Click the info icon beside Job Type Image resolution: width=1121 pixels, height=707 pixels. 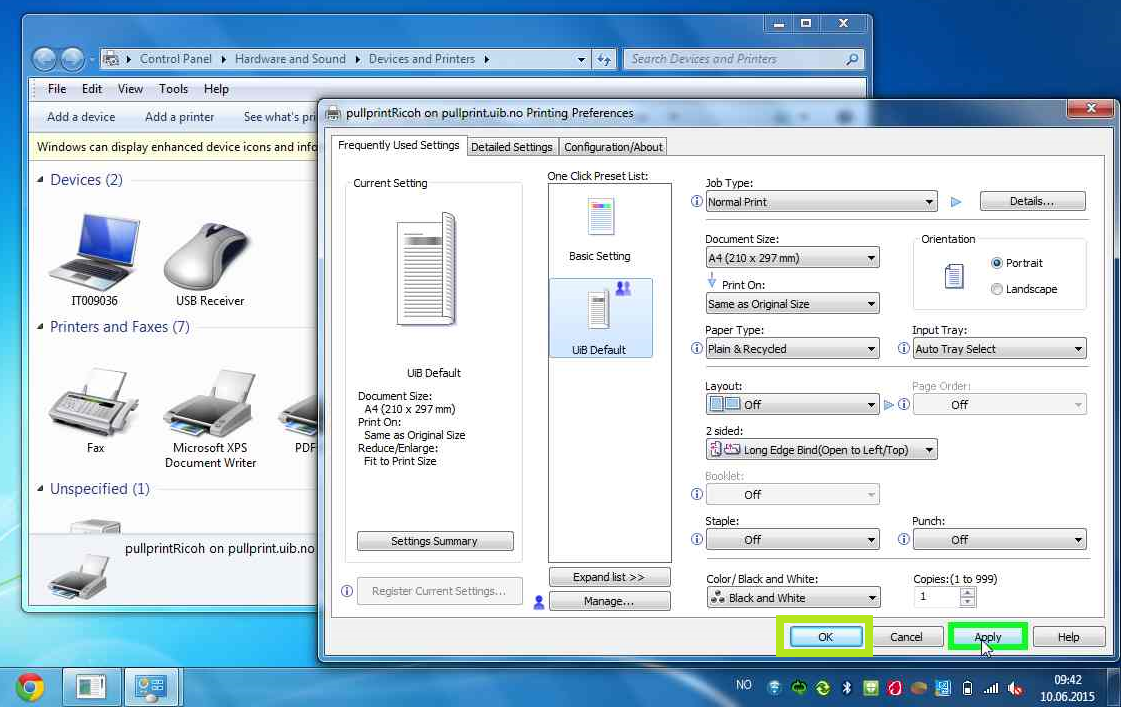coord(696,202)
